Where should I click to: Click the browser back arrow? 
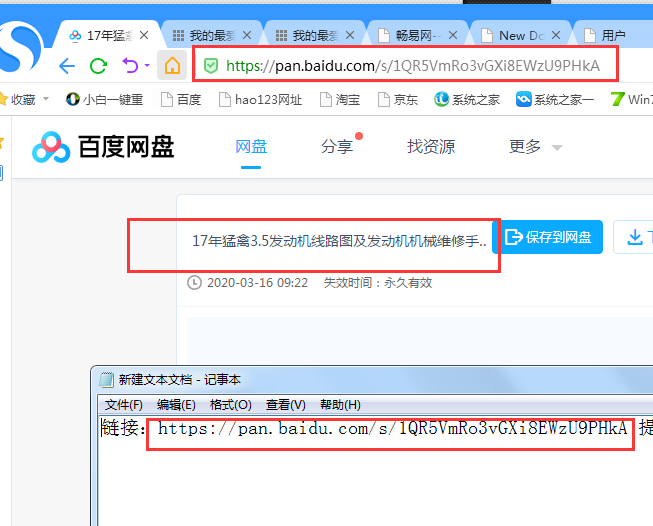click(67, 66)
